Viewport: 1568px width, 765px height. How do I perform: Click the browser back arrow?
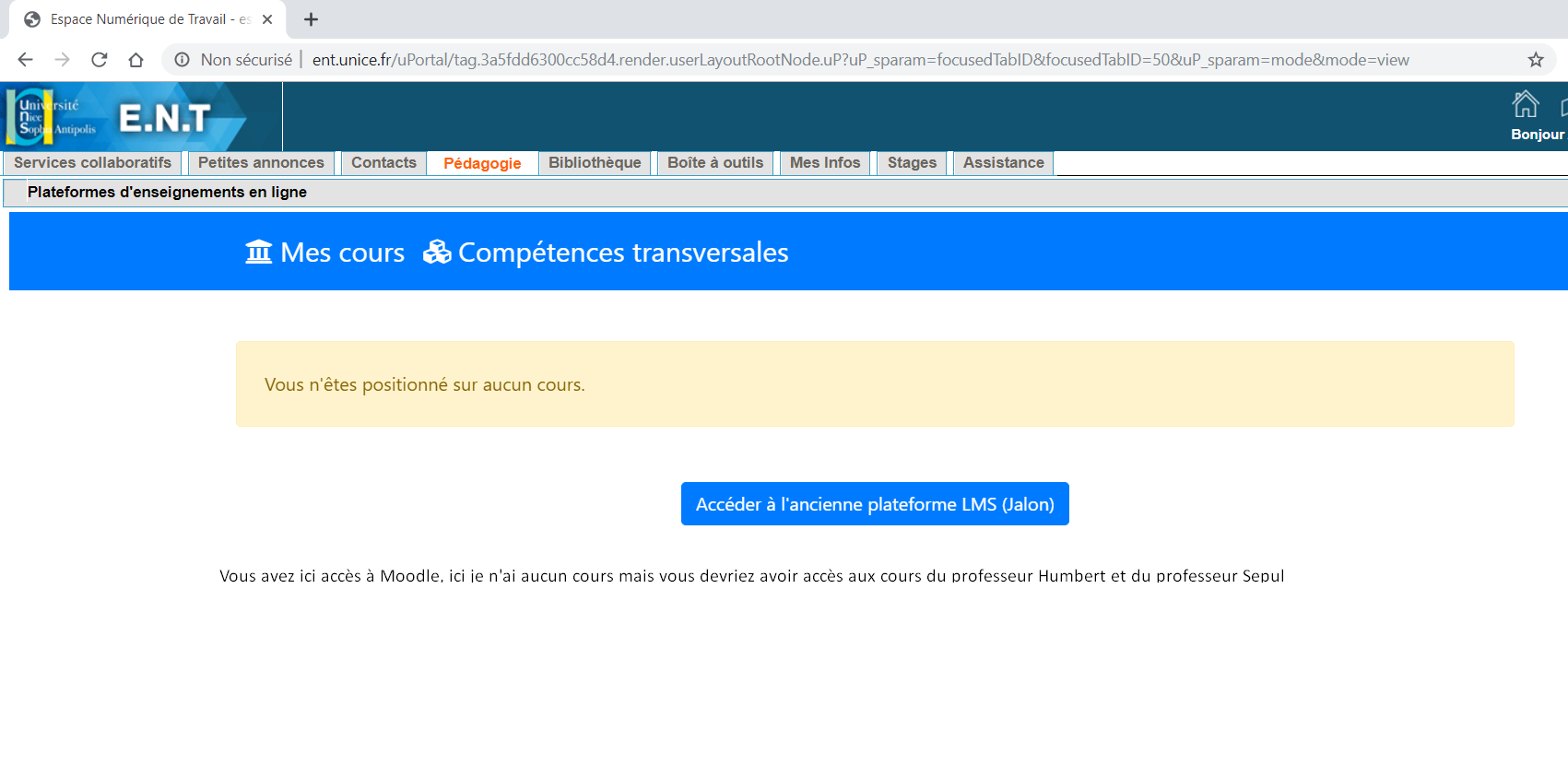point(25,60)
